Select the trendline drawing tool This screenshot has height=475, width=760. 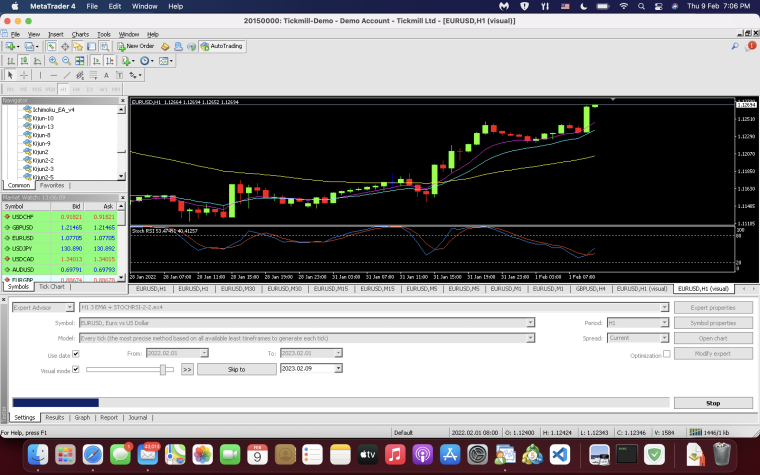(67, 75)
